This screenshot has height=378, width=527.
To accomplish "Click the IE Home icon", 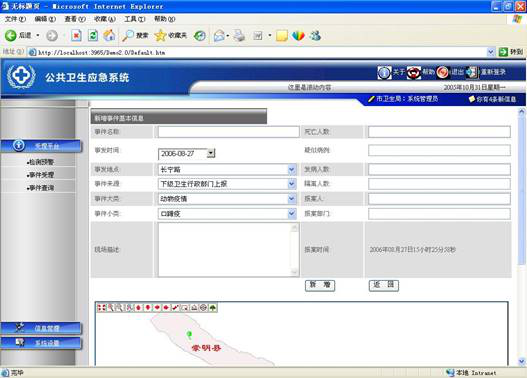I will click(x=109, y=35).
